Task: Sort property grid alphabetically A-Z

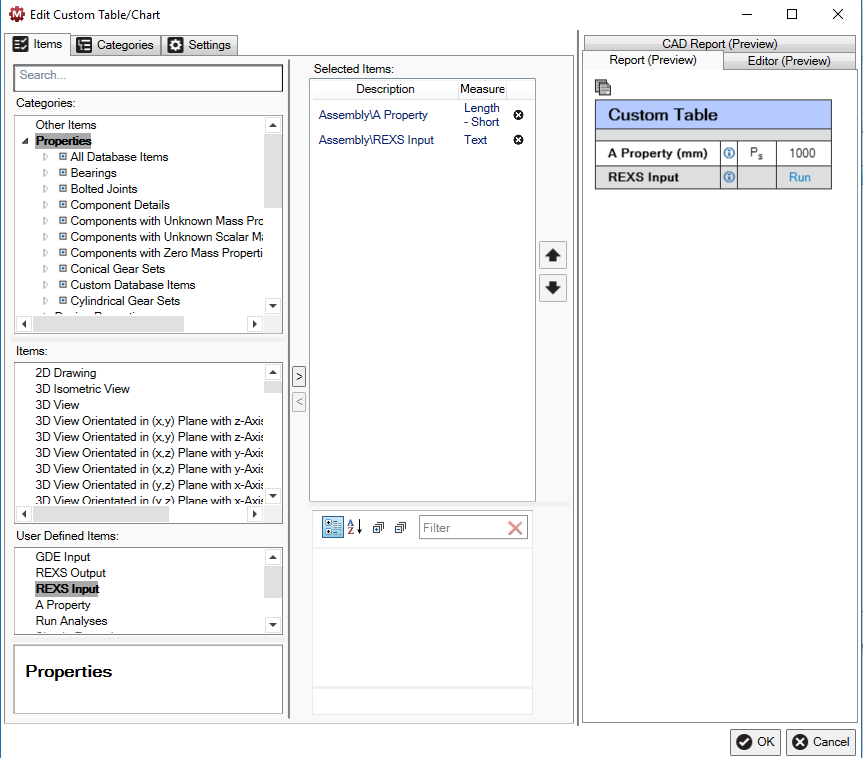Action: [x=355, y=527]
